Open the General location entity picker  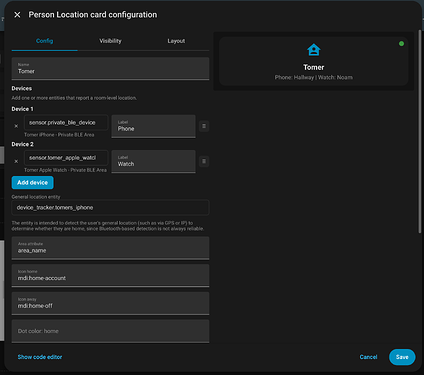pyautogui.click(x=110, y=208)
